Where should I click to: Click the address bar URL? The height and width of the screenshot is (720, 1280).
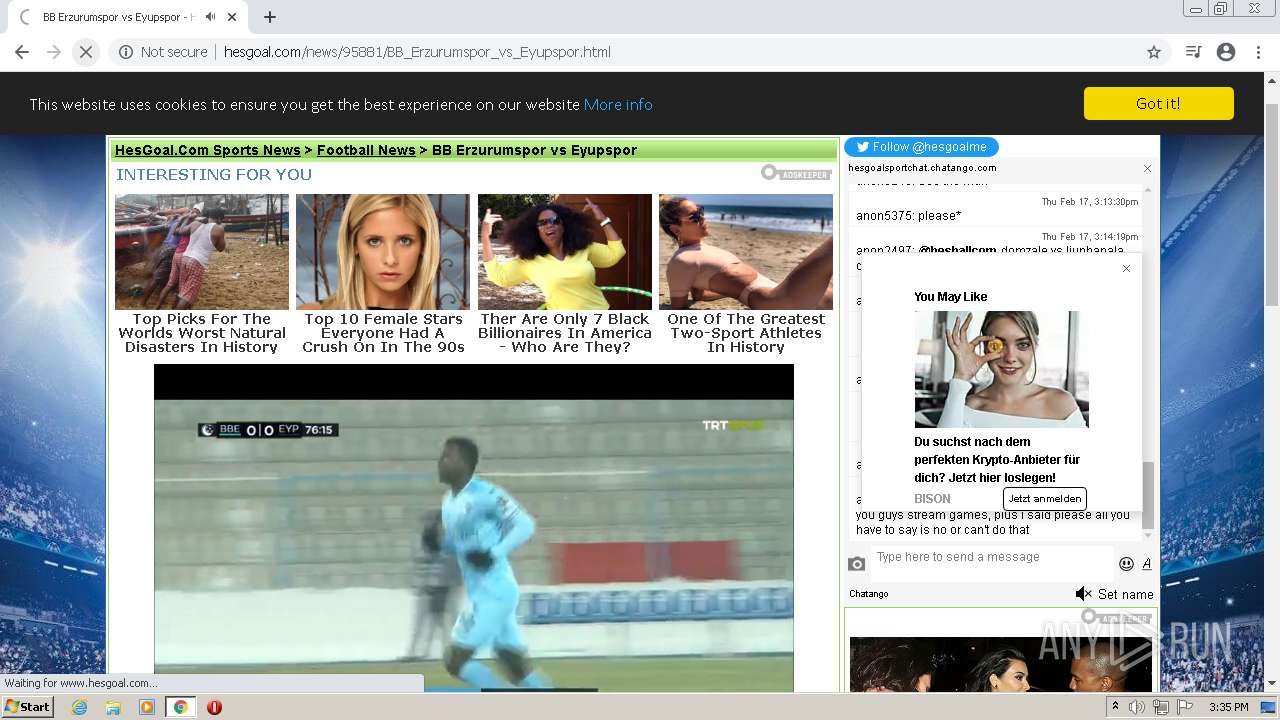(417, 52)
